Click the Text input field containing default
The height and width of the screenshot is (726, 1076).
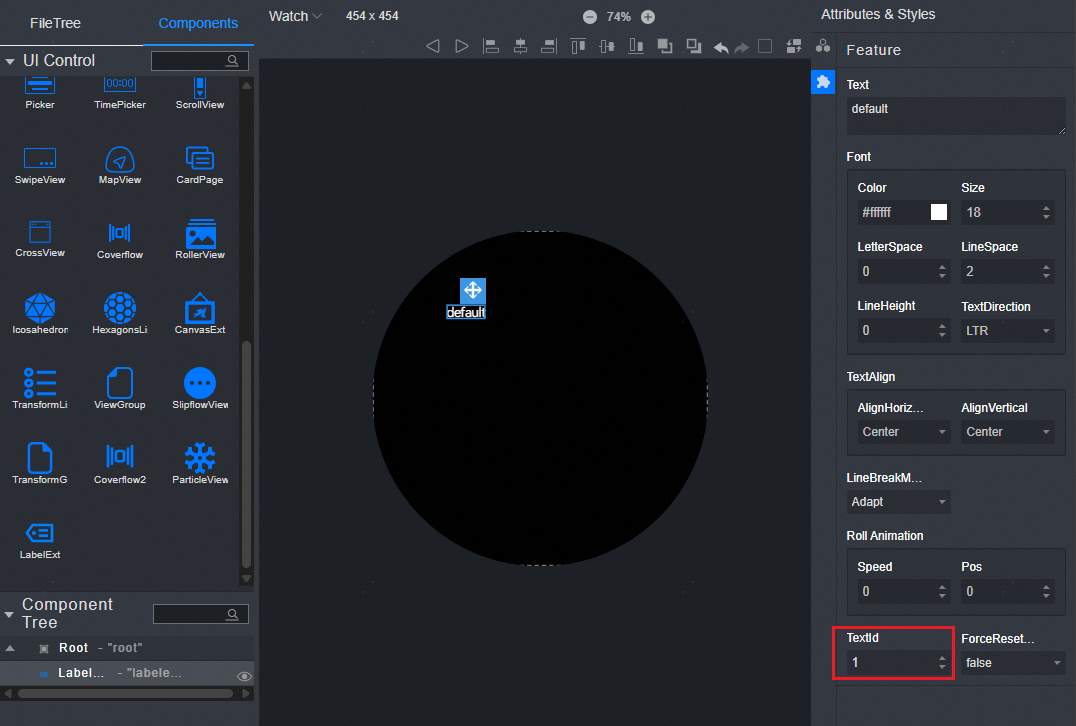(955, 115)
